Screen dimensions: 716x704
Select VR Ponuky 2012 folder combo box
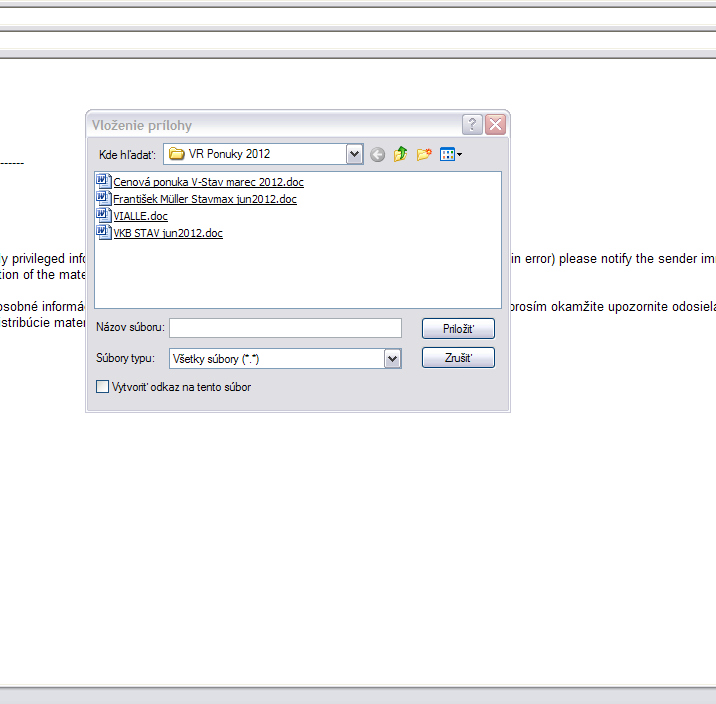(x=263, y=154)
